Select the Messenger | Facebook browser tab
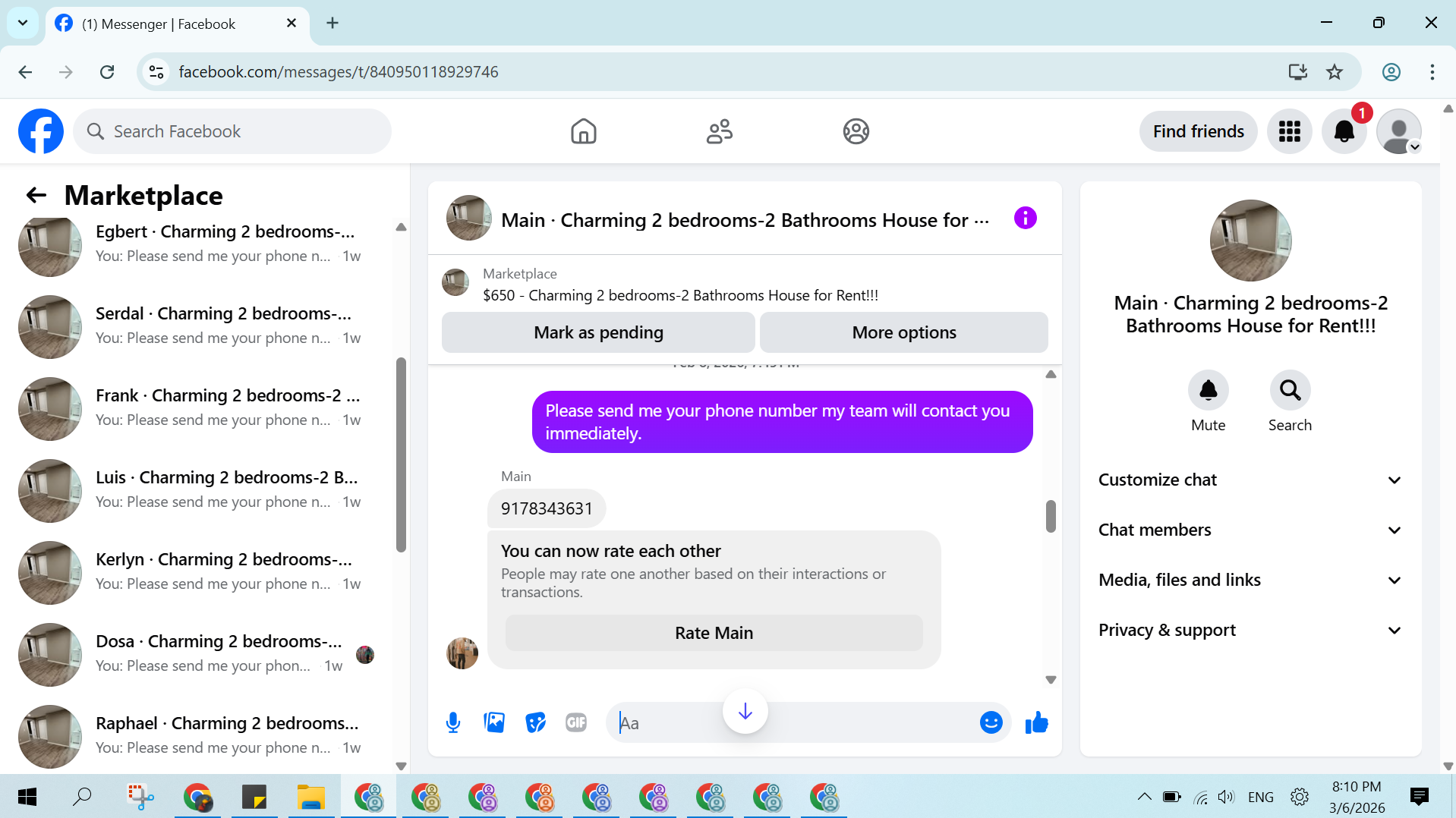This screenshot has height=818, width=1456. pos(176,24)
